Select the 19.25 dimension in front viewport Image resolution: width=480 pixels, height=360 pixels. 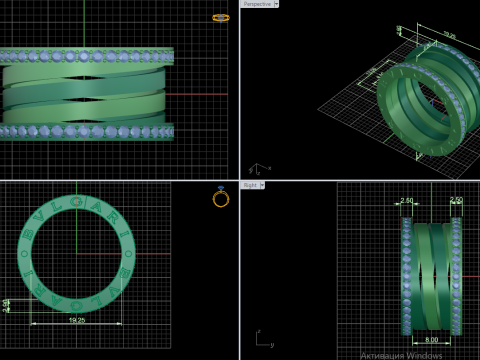77,320
